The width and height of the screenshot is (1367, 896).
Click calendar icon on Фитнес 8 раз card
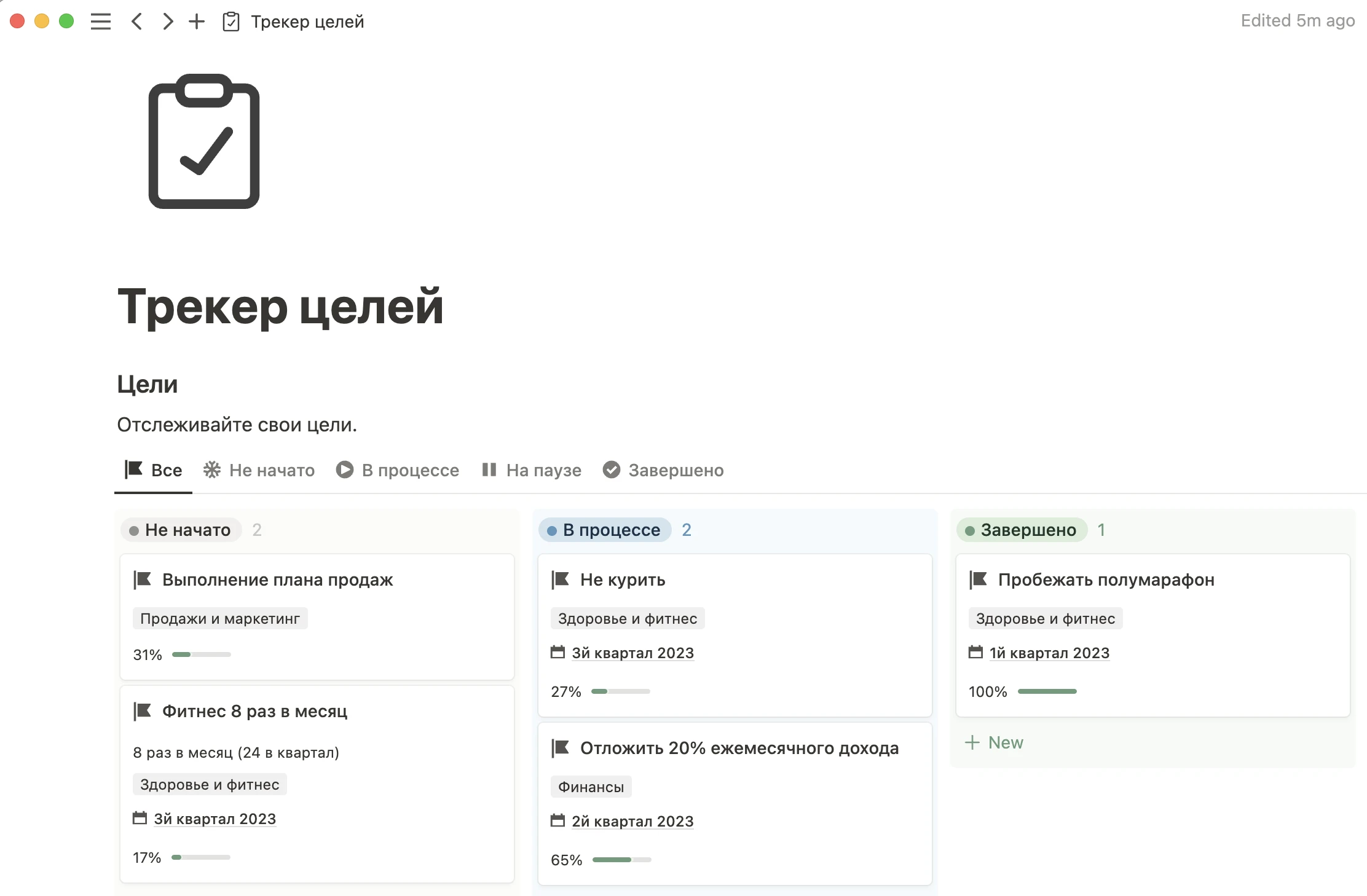click(x=140, y=818)
